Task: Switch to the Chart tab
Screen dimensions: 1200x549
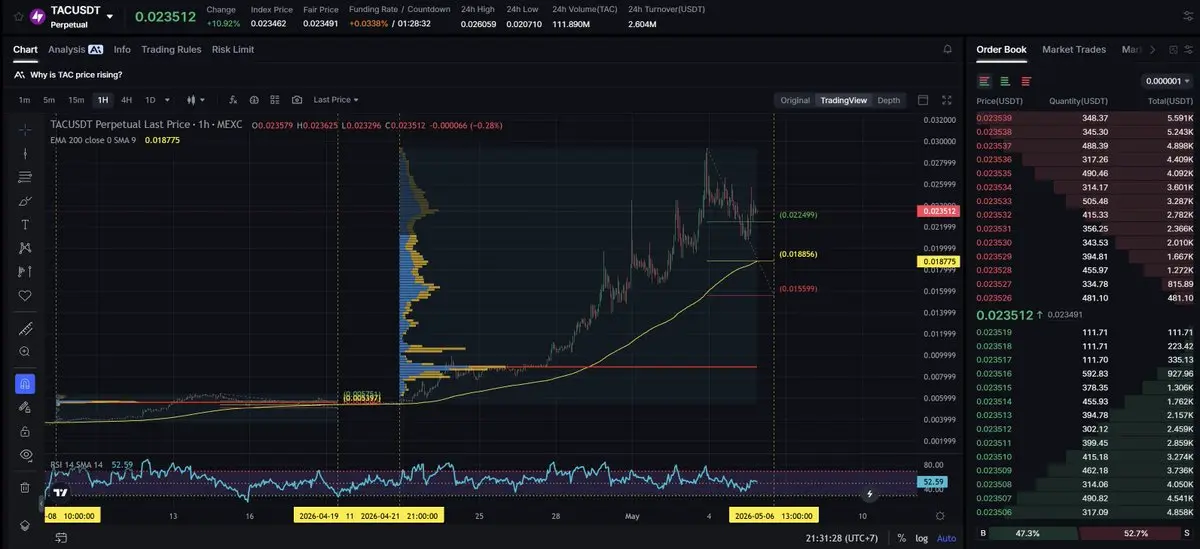Action: pyautogui.click(x=25, y=49)
